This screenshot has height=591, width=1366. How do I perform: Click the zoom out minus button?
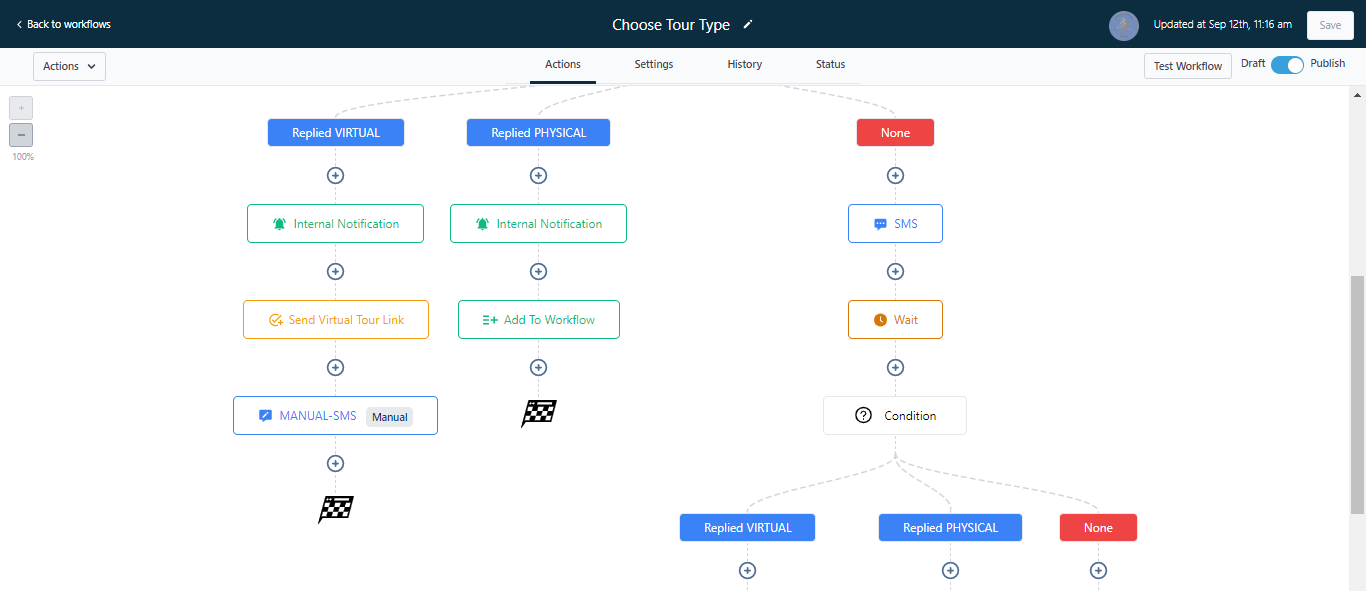21,135
